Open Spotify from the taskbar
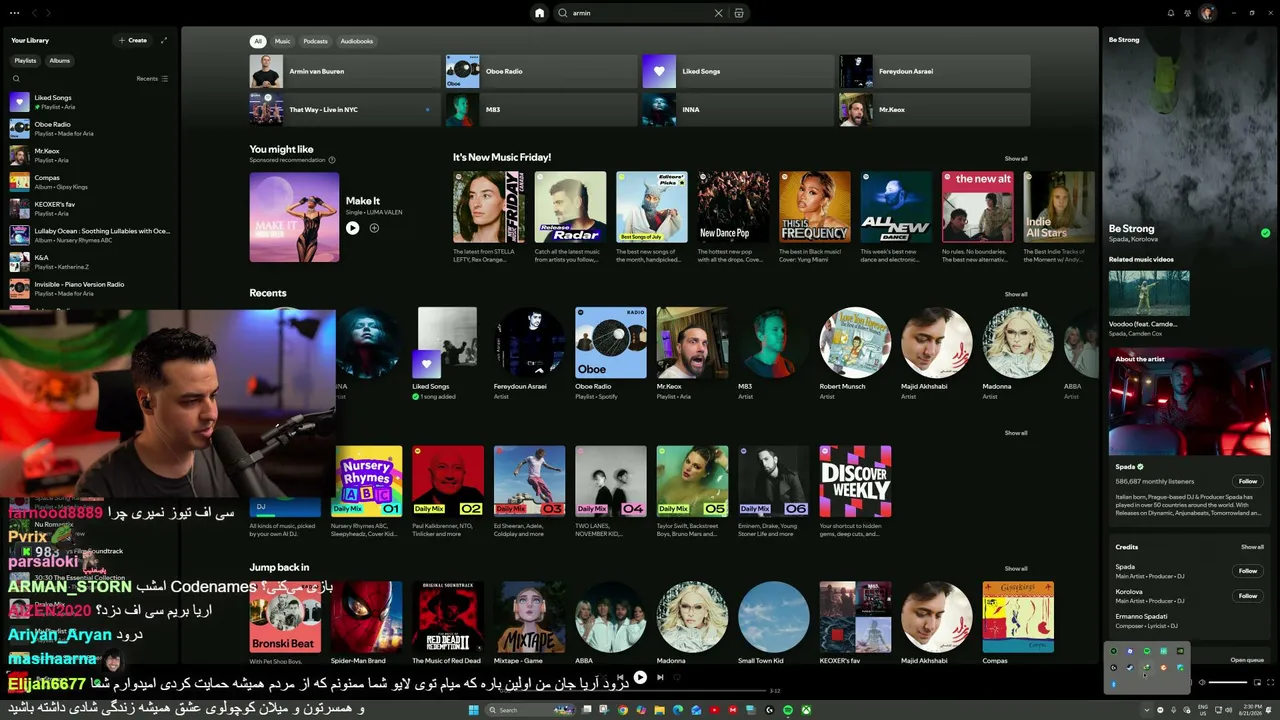Image resolution: width=1280 pixels, height=720 pixels. (x=788, y=710)
